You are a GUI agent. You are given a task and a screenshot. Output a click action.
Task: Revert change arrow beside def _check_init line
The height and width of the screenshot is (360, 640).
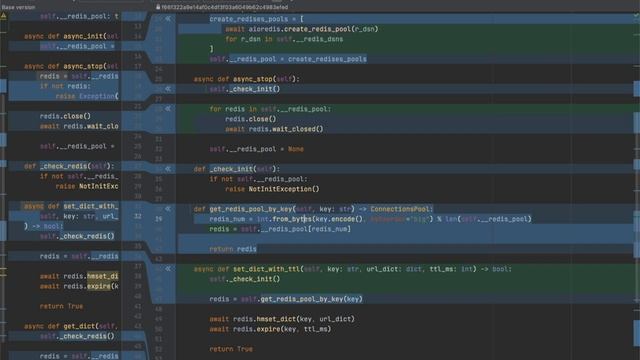[x=168, y=169]
